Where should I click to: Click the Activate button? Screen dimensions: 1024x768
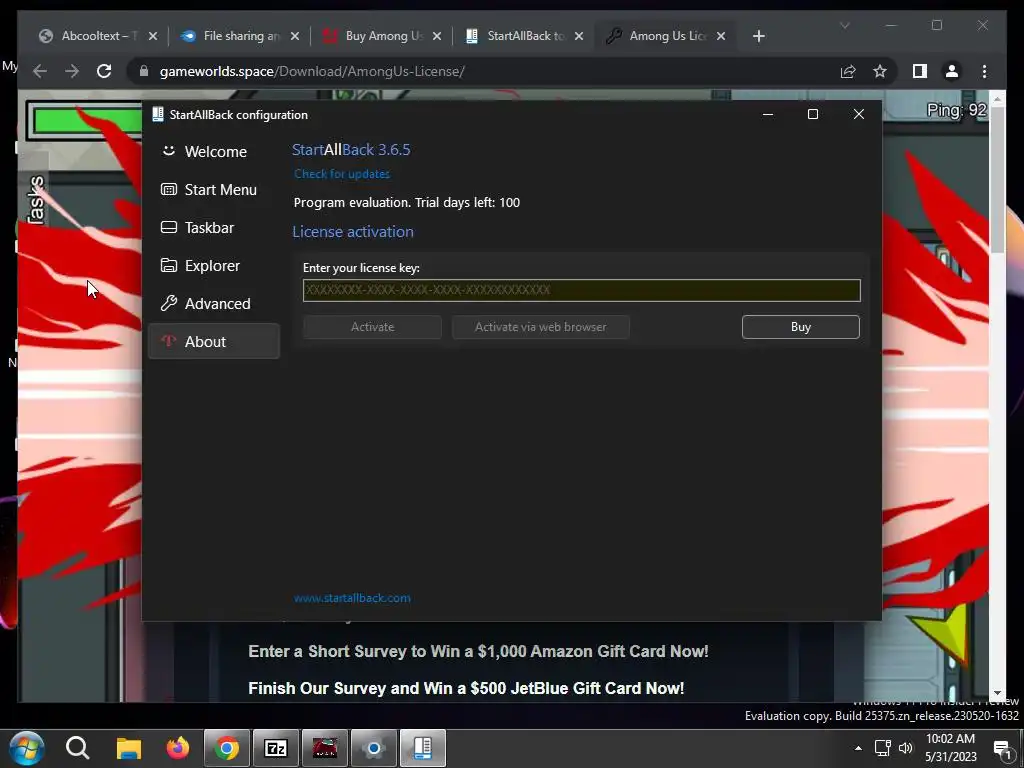[372, 327]
